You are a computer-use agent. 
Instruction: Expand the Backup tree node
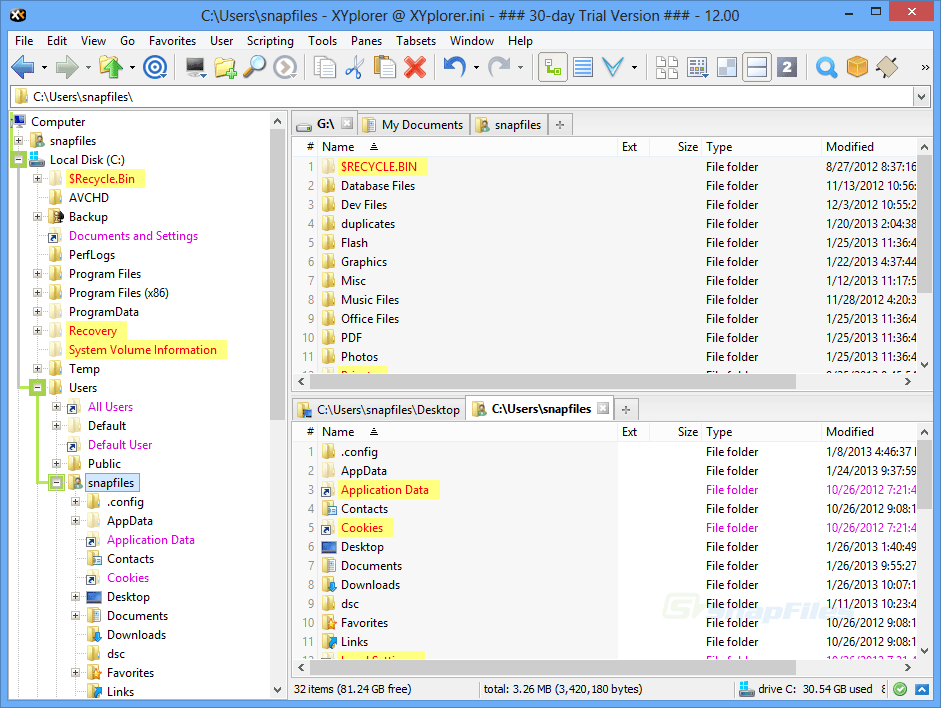37,217
